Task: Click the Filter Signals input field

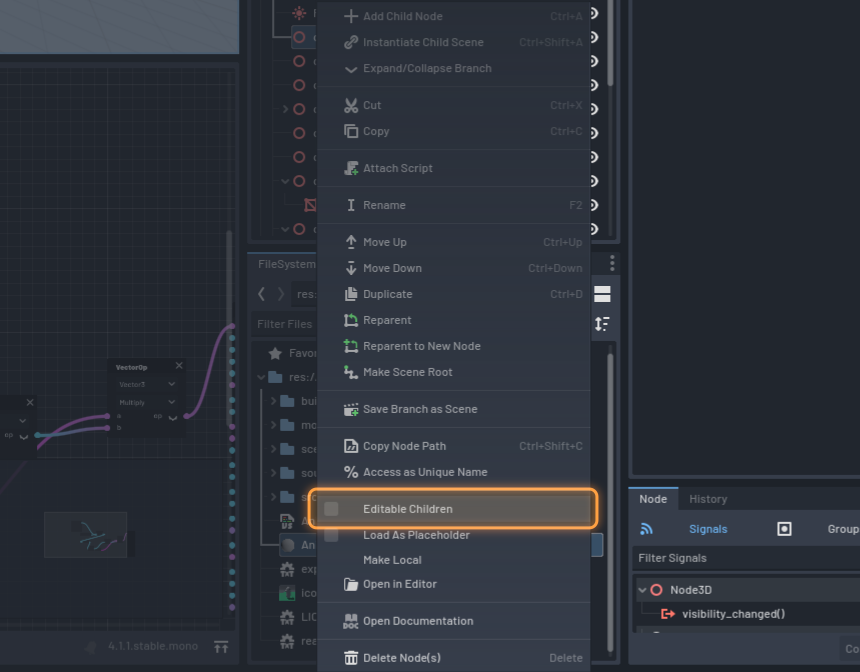Action: tap(745, 558)
